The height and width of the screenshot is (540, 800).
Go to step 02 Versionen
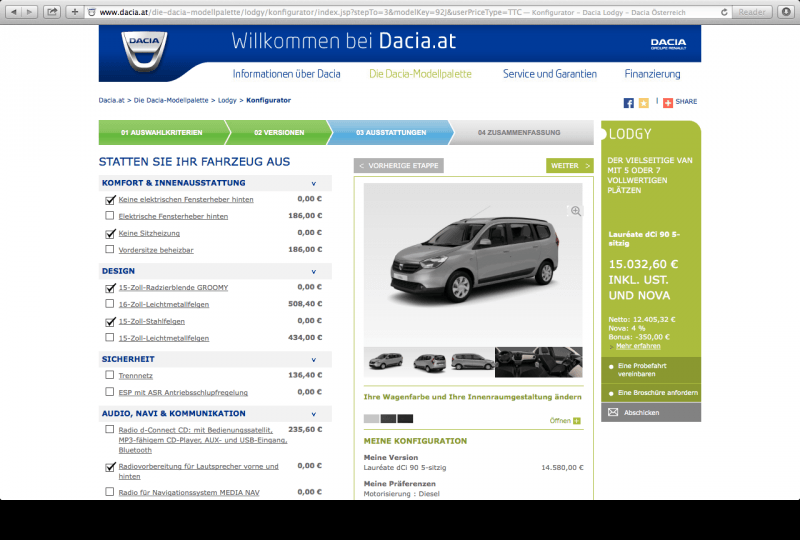coord(279,133)
